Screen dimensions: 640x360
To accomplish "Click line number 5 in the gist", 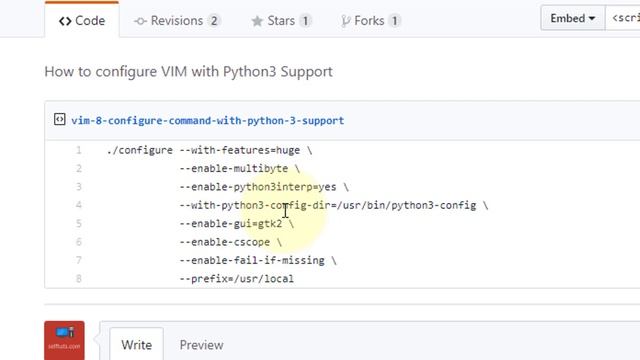I will click(79, 224).
